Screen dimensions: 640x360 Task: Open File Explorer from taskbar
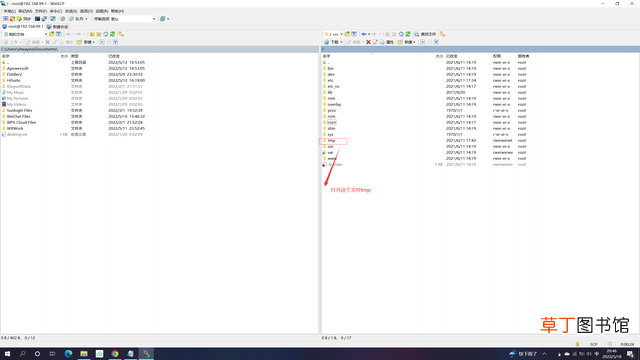[84, 354]
